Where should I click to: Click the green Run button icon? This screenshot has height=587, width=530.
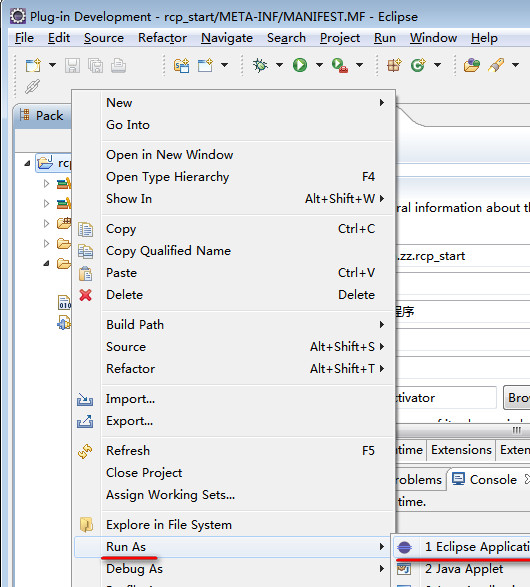click(x=300, y=65)
